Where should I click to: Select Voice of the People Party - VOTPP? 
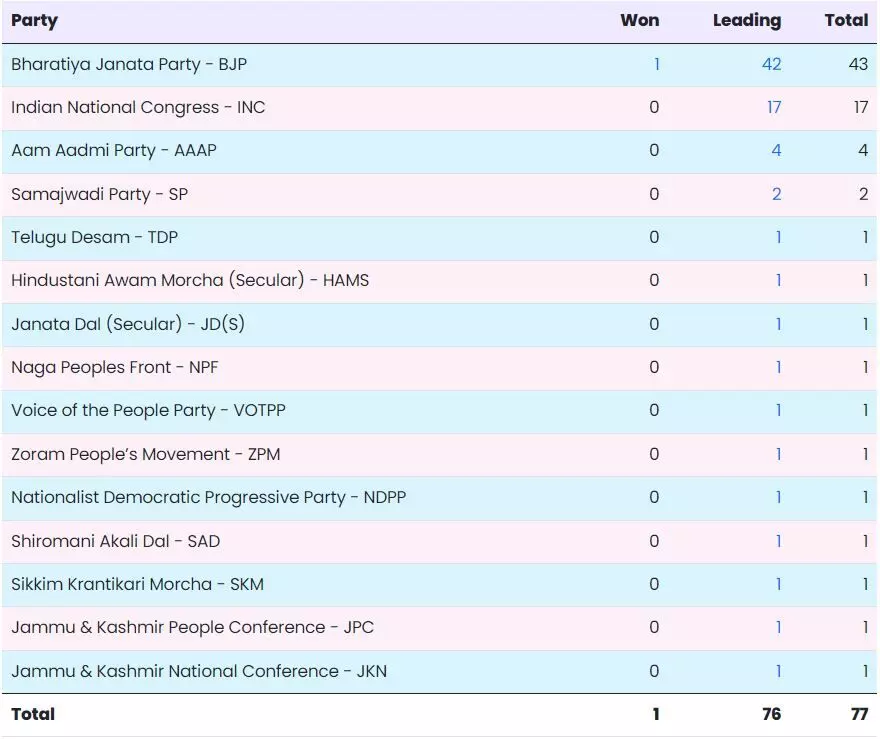pyautogui.click(x=148, y=411)
